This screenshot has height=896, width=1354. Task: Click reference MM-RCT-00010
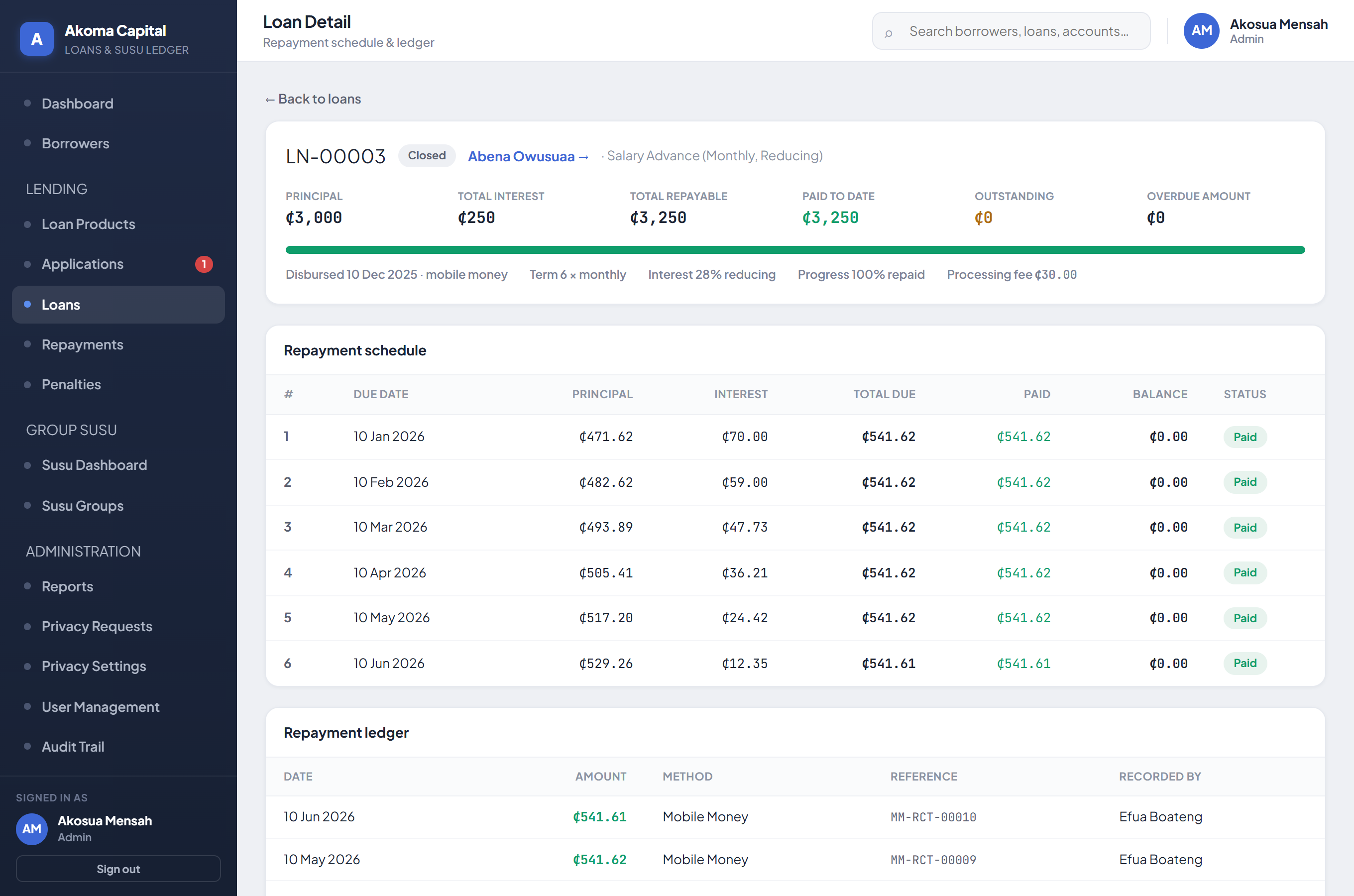[933, 817]
